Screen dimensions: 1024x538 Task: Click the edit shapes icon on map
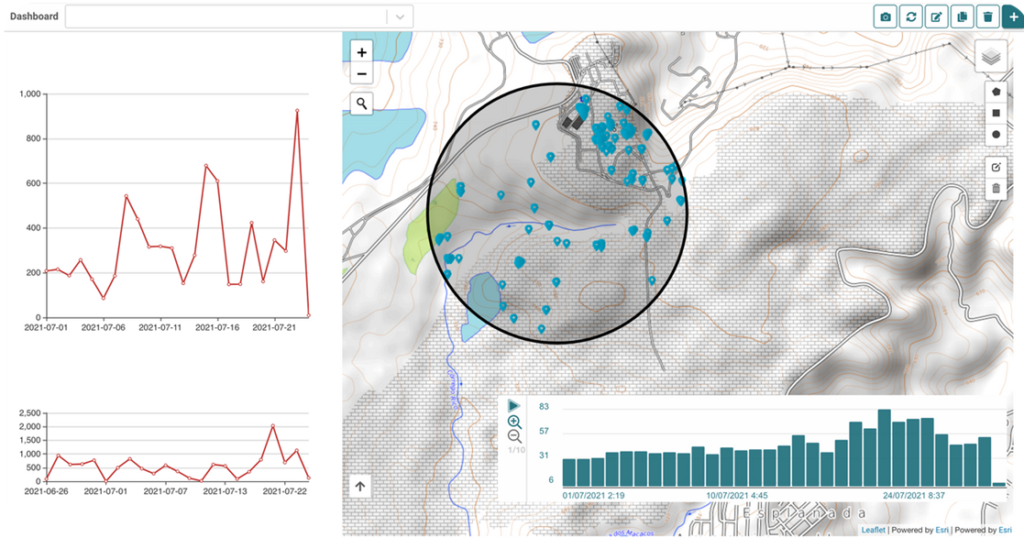(x=996, y=166)
